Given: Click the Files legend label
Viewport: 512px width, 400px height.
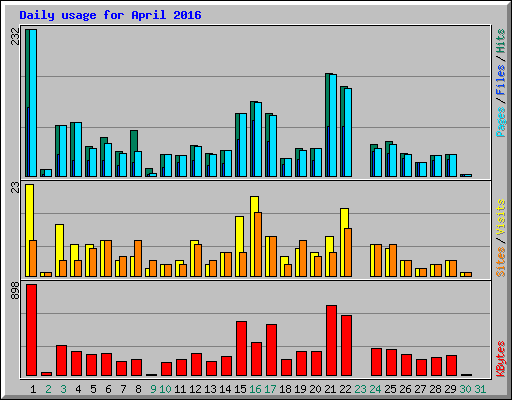Looking at the screenshot, I should [x=500, y=79].
